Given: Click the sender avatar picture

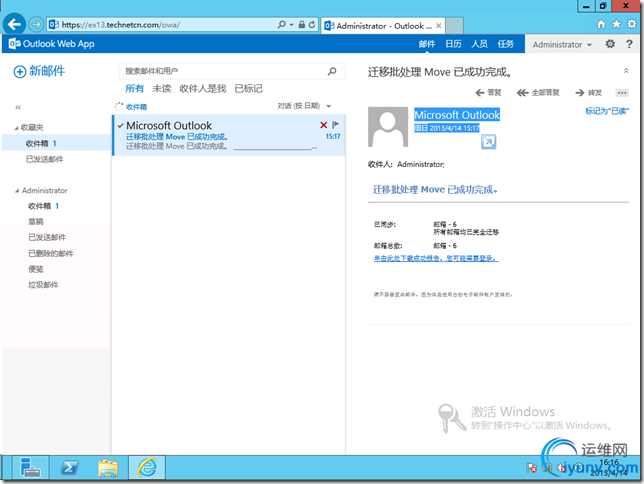Looking at the screenshot, I should tap(388, 127).
